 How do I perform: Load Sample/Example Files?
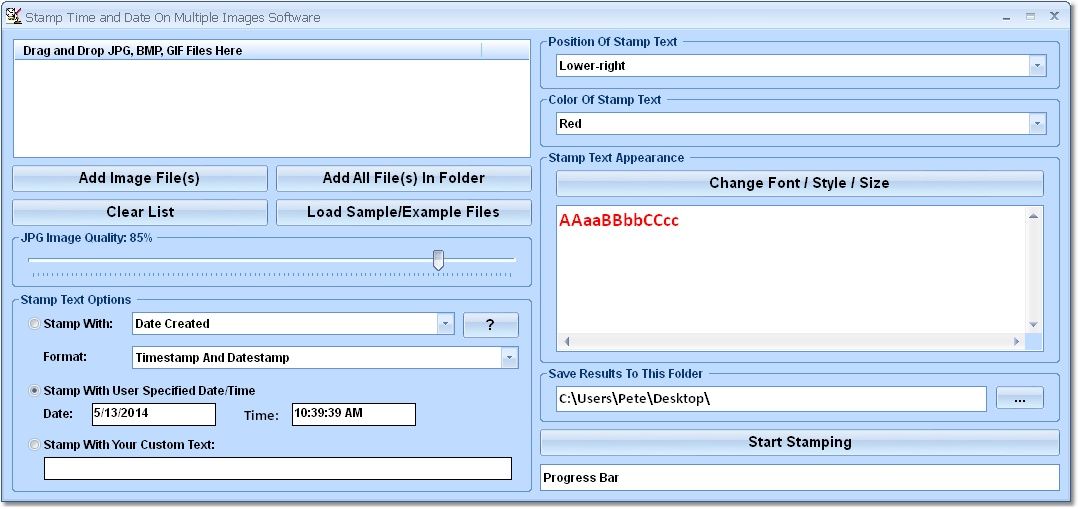(404, 212)
